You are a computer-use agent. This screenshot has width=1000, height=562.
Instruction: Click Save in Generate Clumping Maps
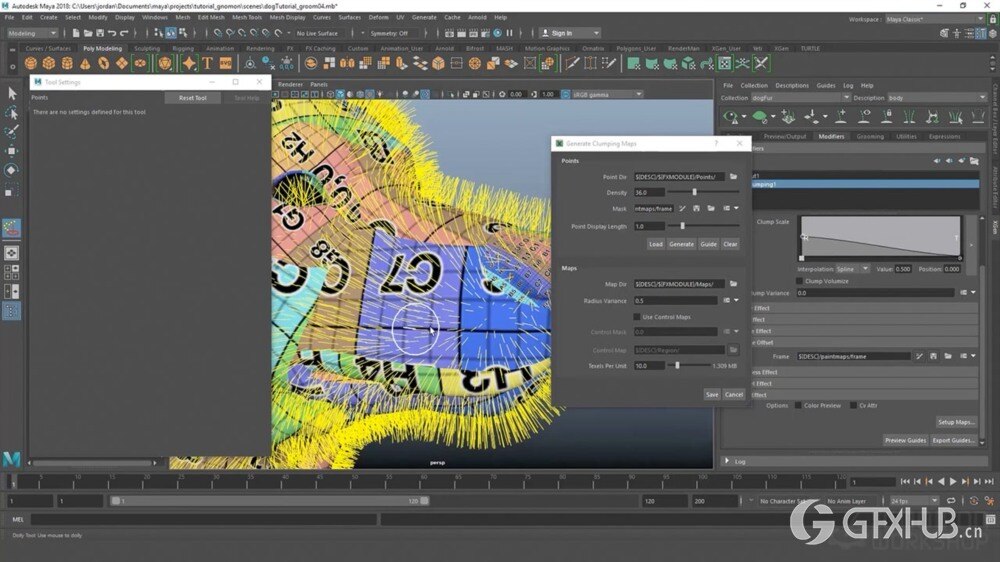(x=712, y=395)
